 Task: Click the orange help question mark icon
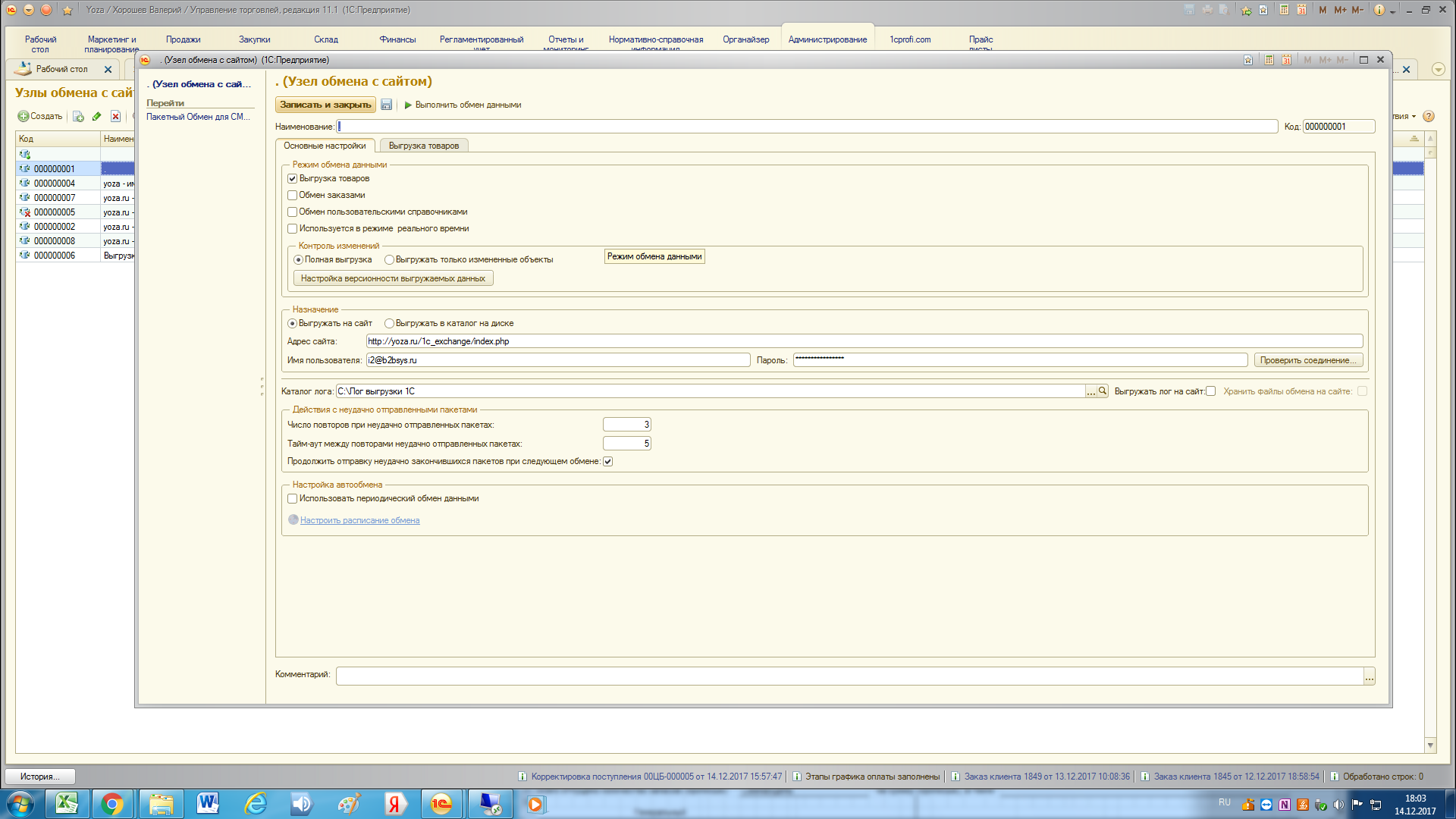[1429, 116]
